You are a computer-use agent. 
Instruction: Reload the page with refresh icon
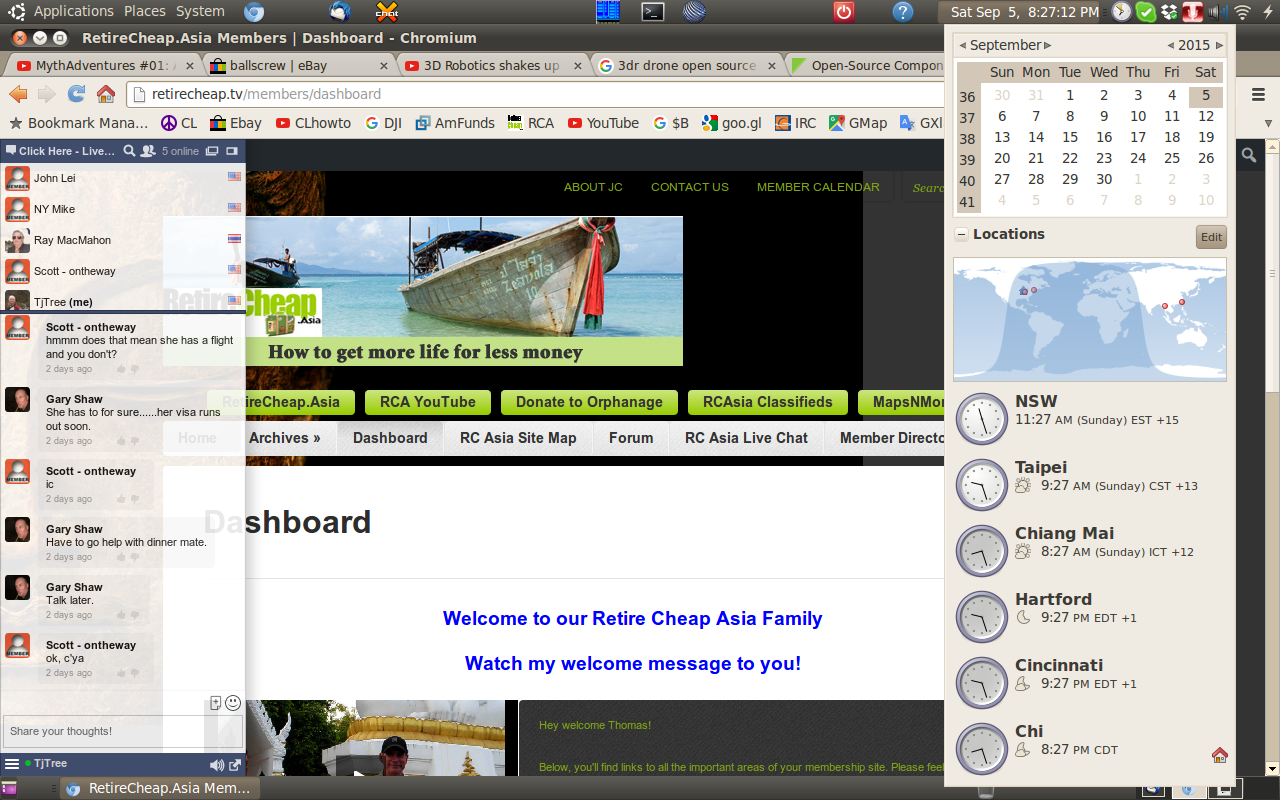tap(76, 94)
